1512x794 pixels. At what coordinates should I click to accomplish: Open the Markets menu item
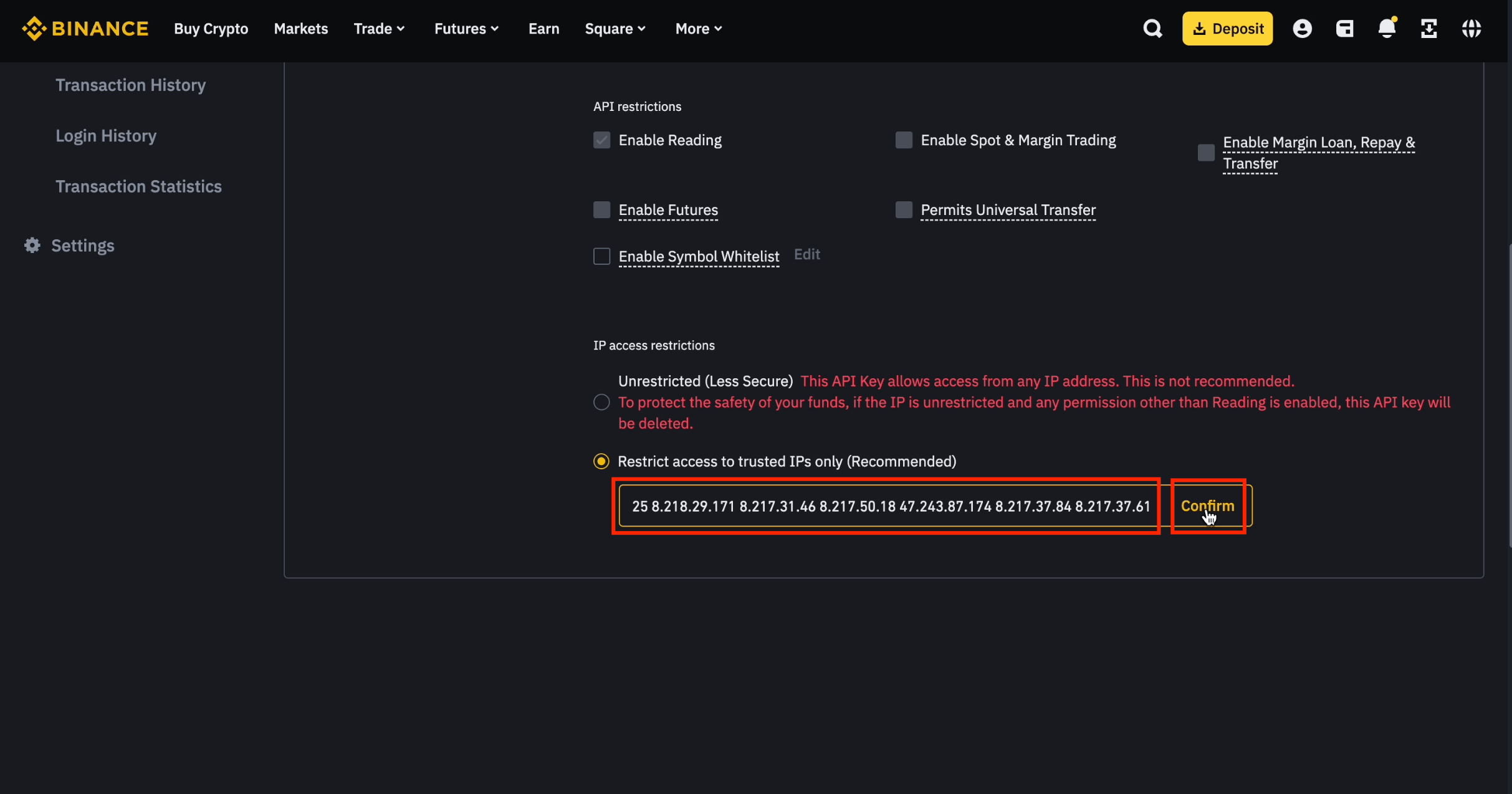coord(300,29)
